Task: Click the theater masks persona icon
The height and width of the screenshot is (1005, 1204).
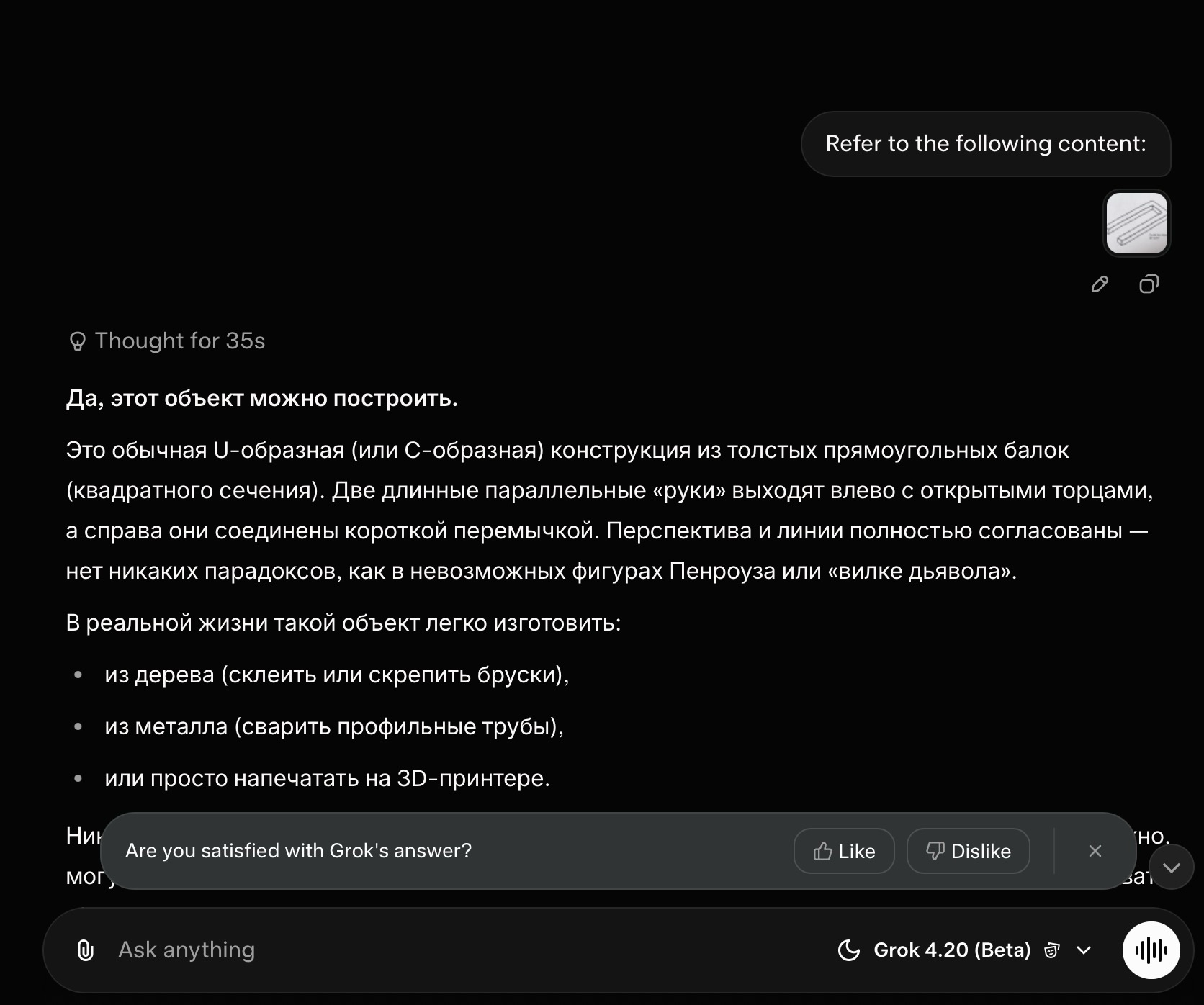Action: pyautogui.click(x=1052, y=950)
